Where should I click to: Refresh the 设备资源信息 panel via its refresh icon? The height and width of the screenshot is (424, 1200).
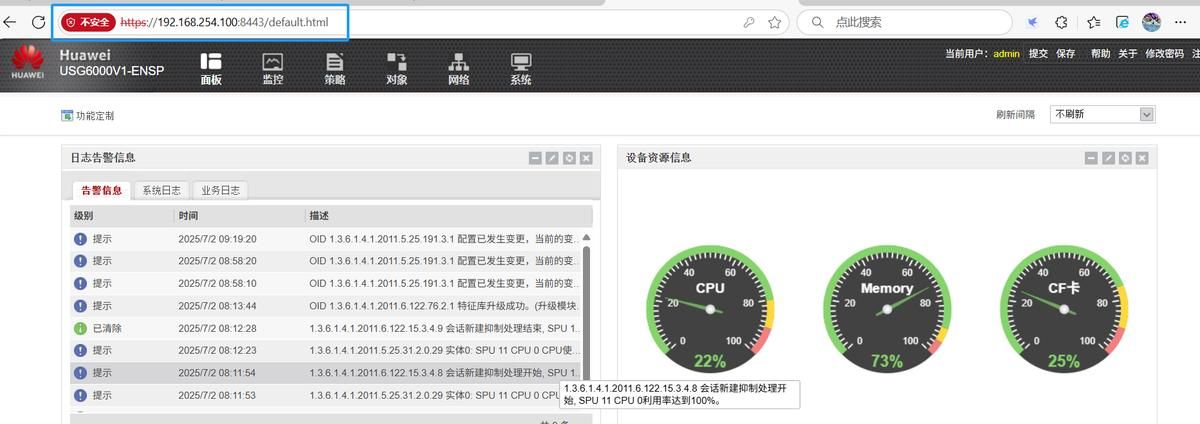click(x=1125, y=158)
